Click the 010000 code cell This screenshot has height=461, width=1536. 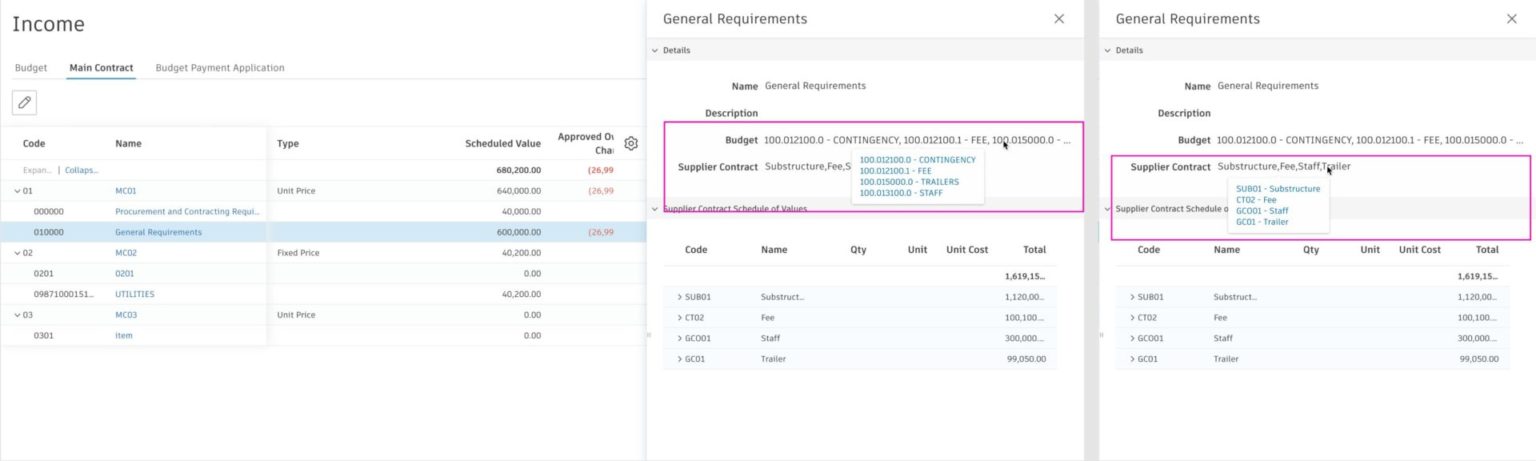click(x=48, y=232)
